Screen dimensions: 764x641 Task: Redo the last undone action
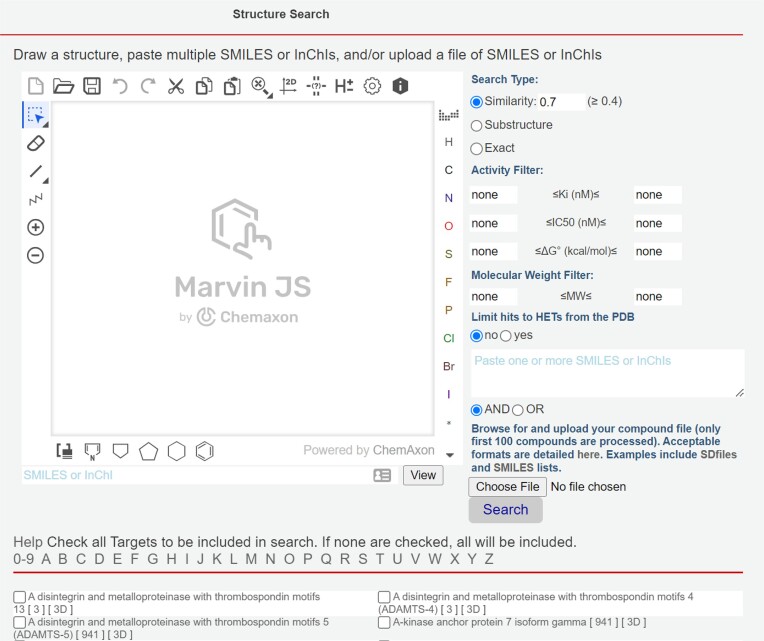coord(148,86)
